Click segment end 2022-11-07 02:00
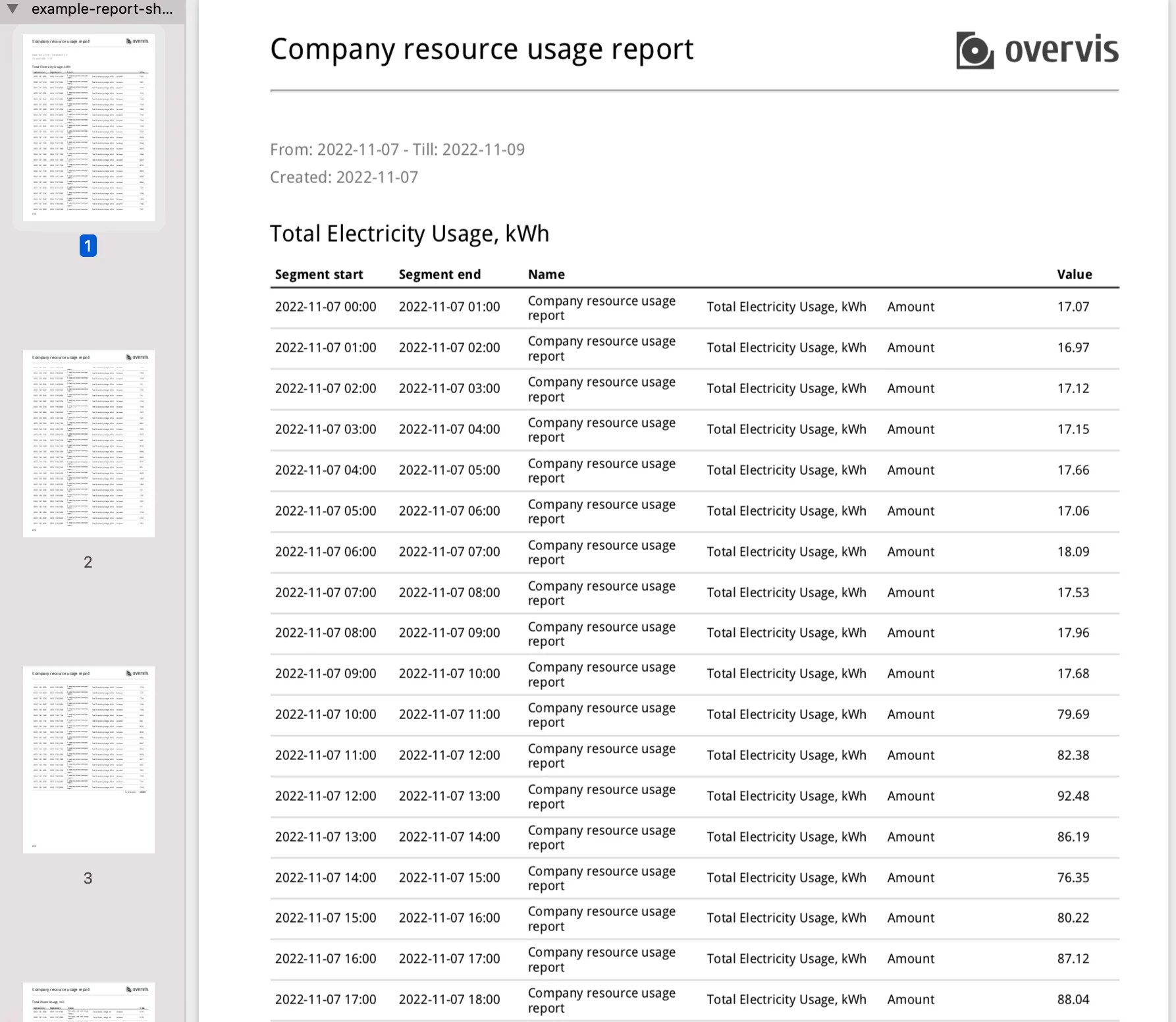The width and height of the screenshot is (1176, 1022). pyautogui.click(x=450, y=348)
